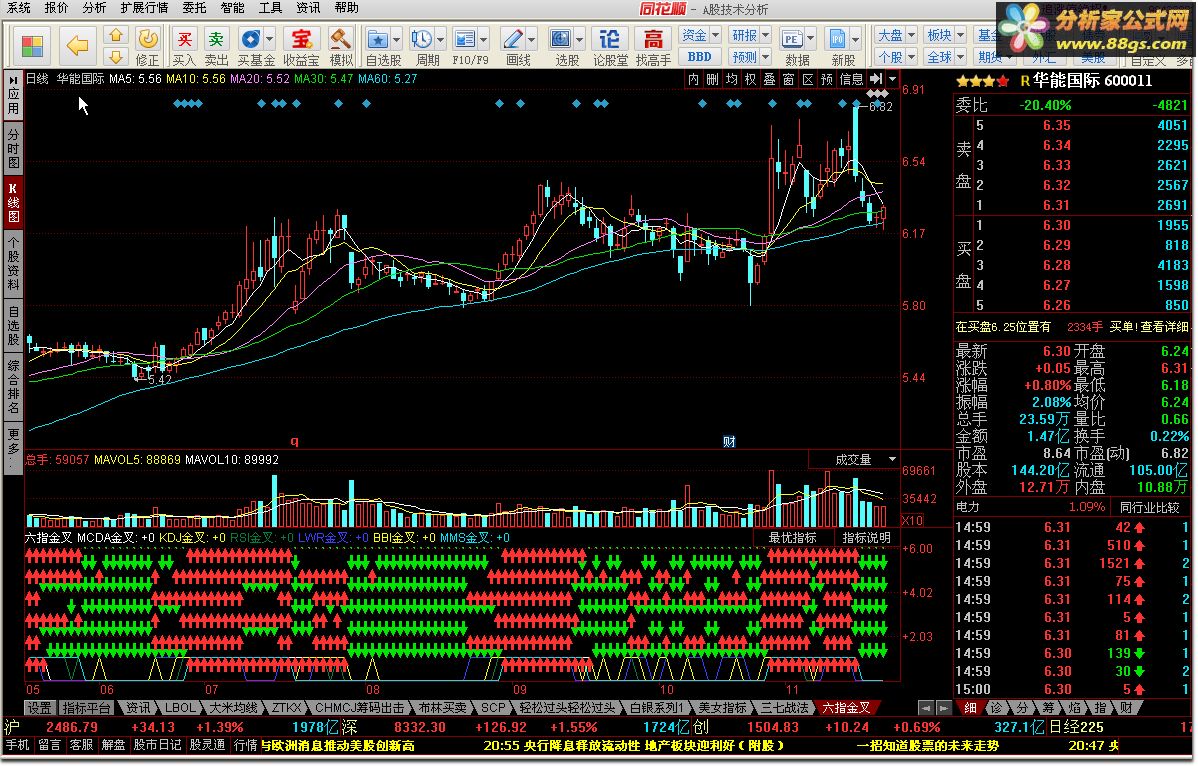Switch to the 布林买卖 indicator tab
The width and height of the screenshot is (1198, 766).
coord(442,708)
